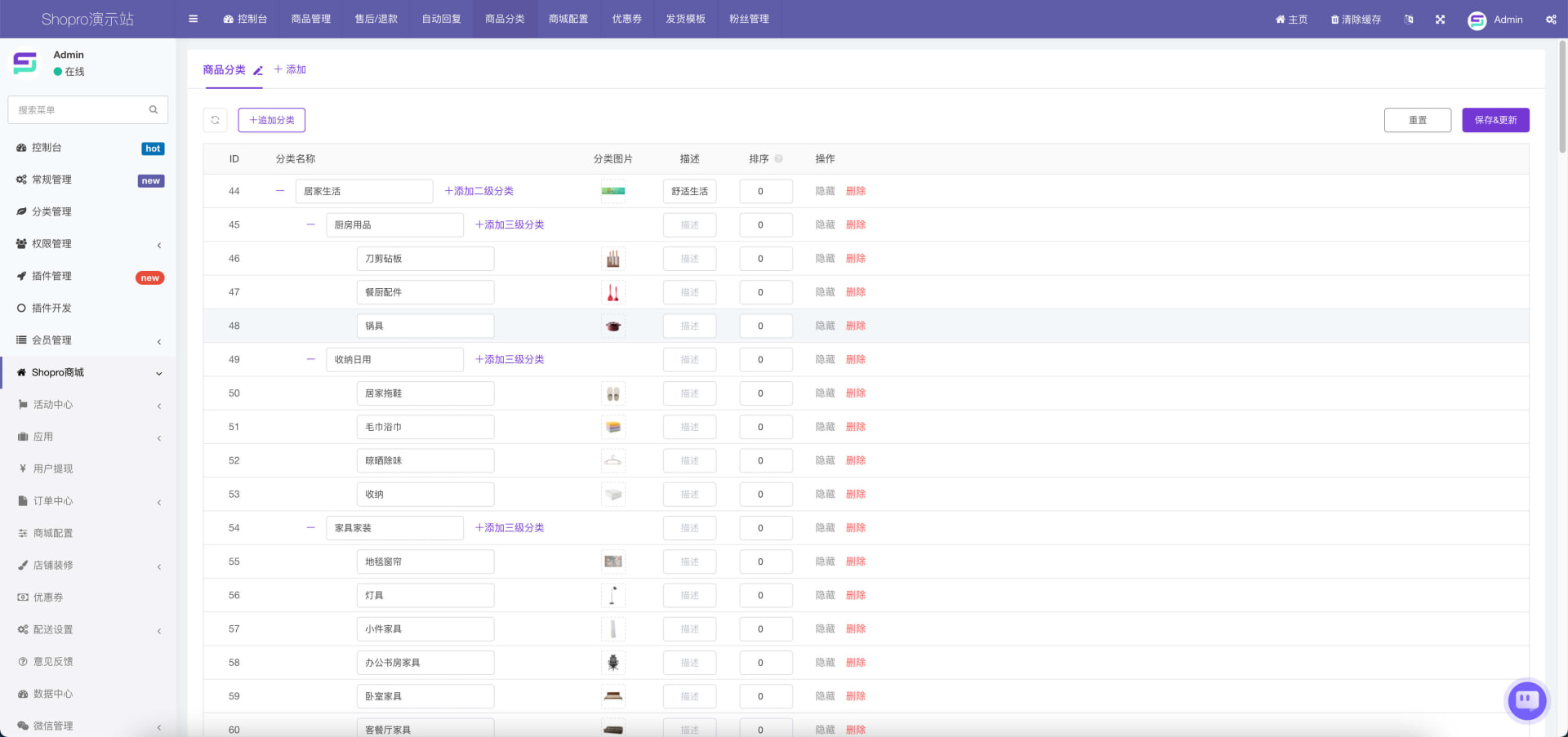Switch to 自动回复 top navigation tab
1568x737 pixels.
[441, 19]
